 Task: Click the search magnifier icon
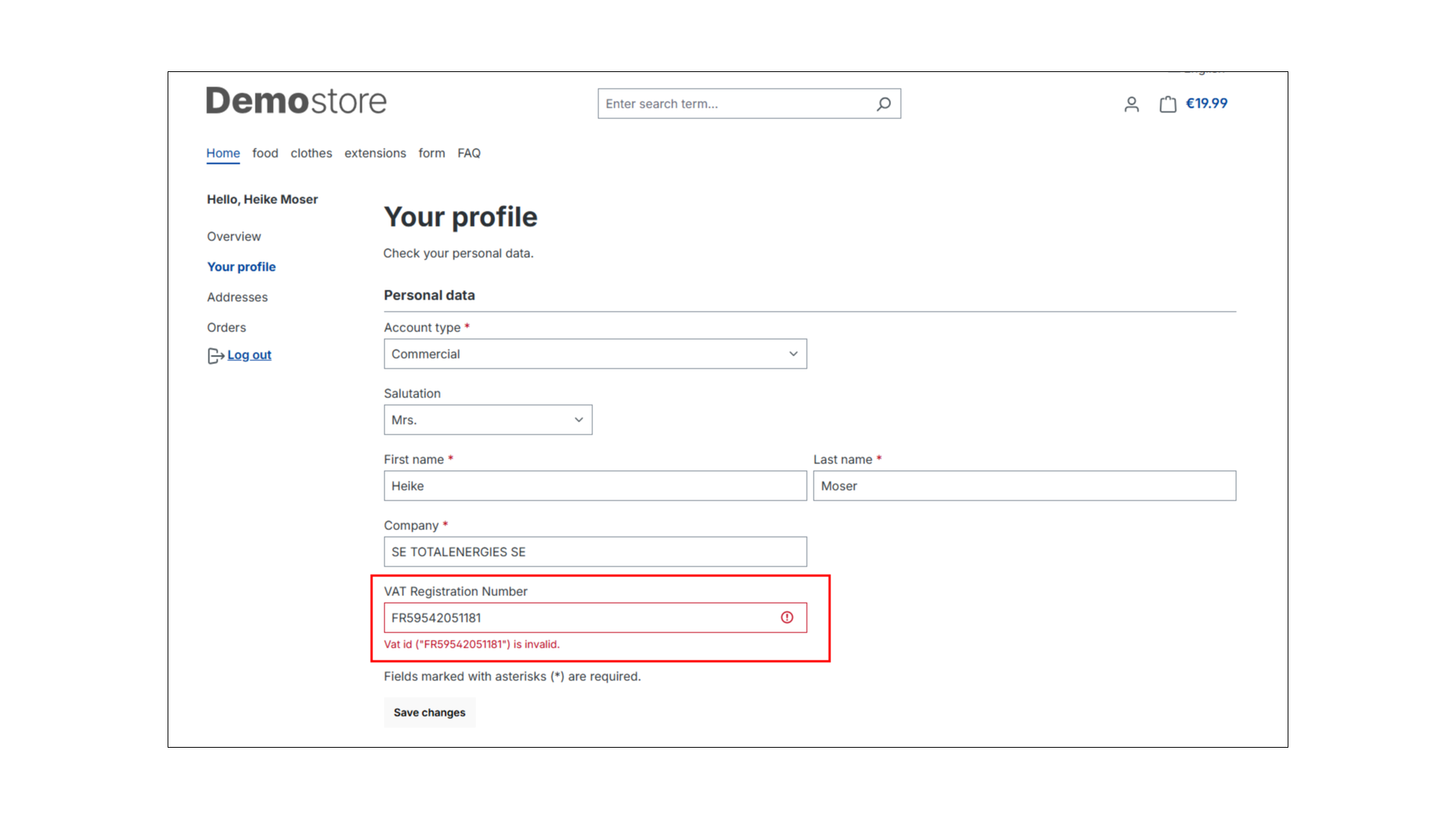883,104
